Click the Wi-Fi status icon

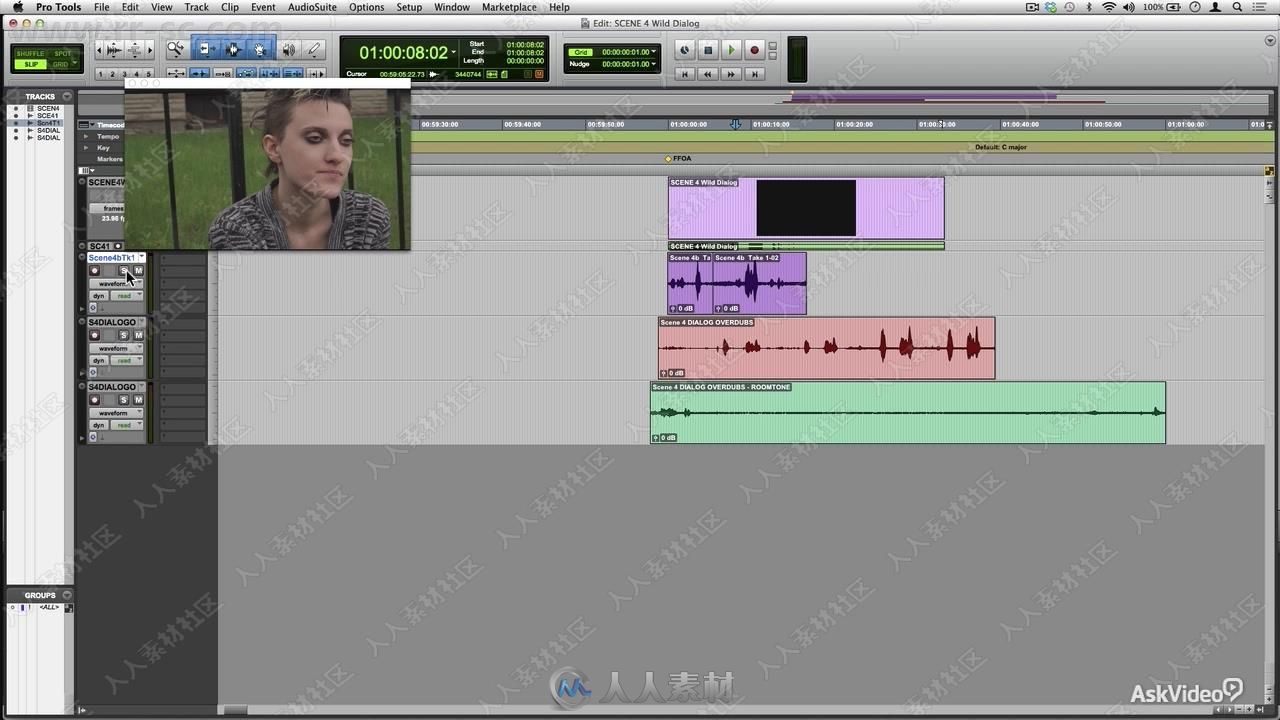1108,7
